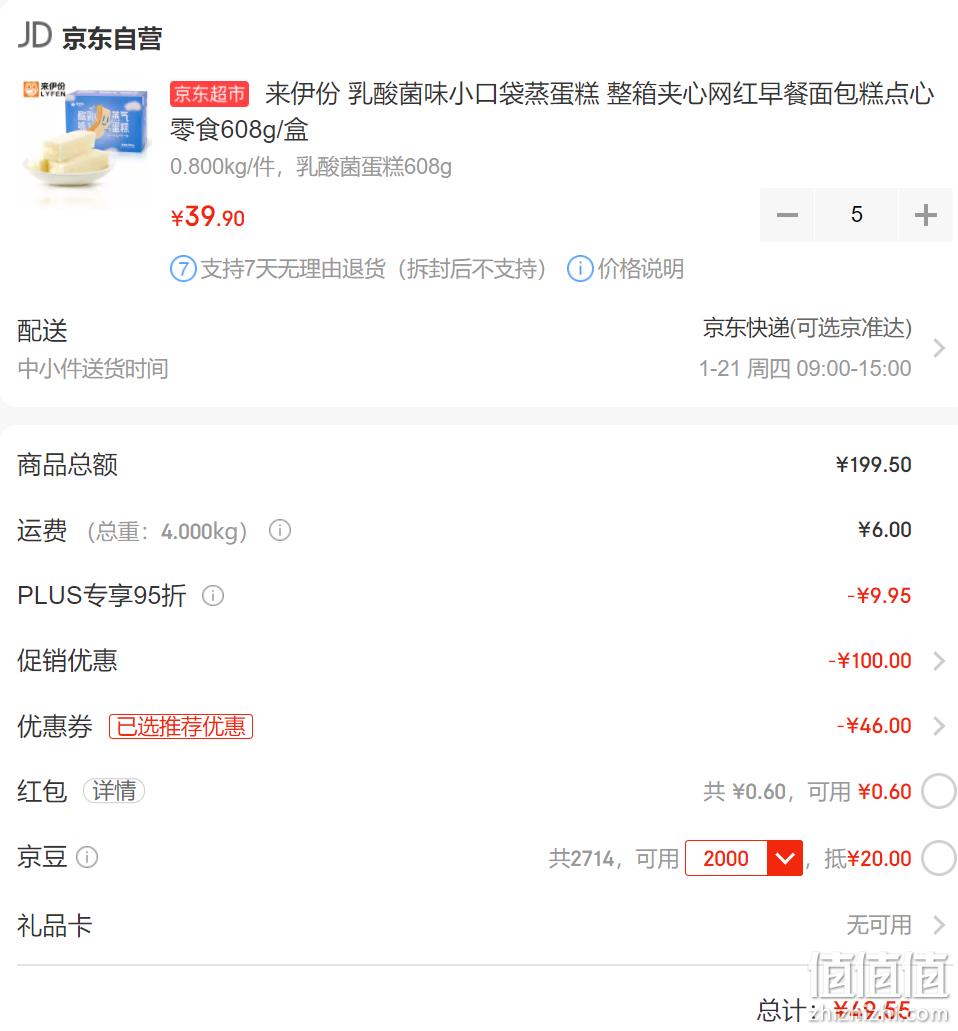Click the 已选推荐优惠 coupon tag
This screenshot has height=1031, width=958.
[x=181, y=727]
